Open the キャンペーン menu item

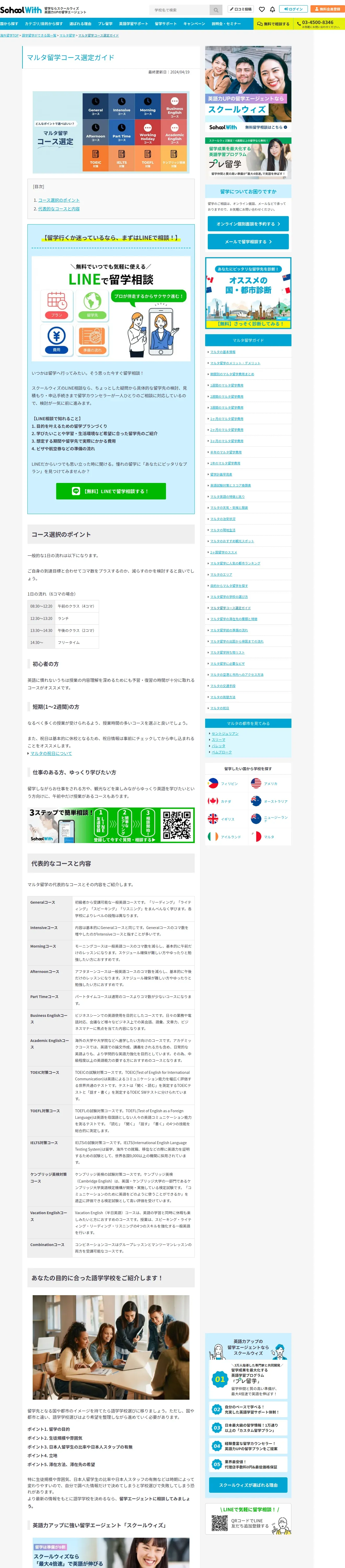click(194, 24)
